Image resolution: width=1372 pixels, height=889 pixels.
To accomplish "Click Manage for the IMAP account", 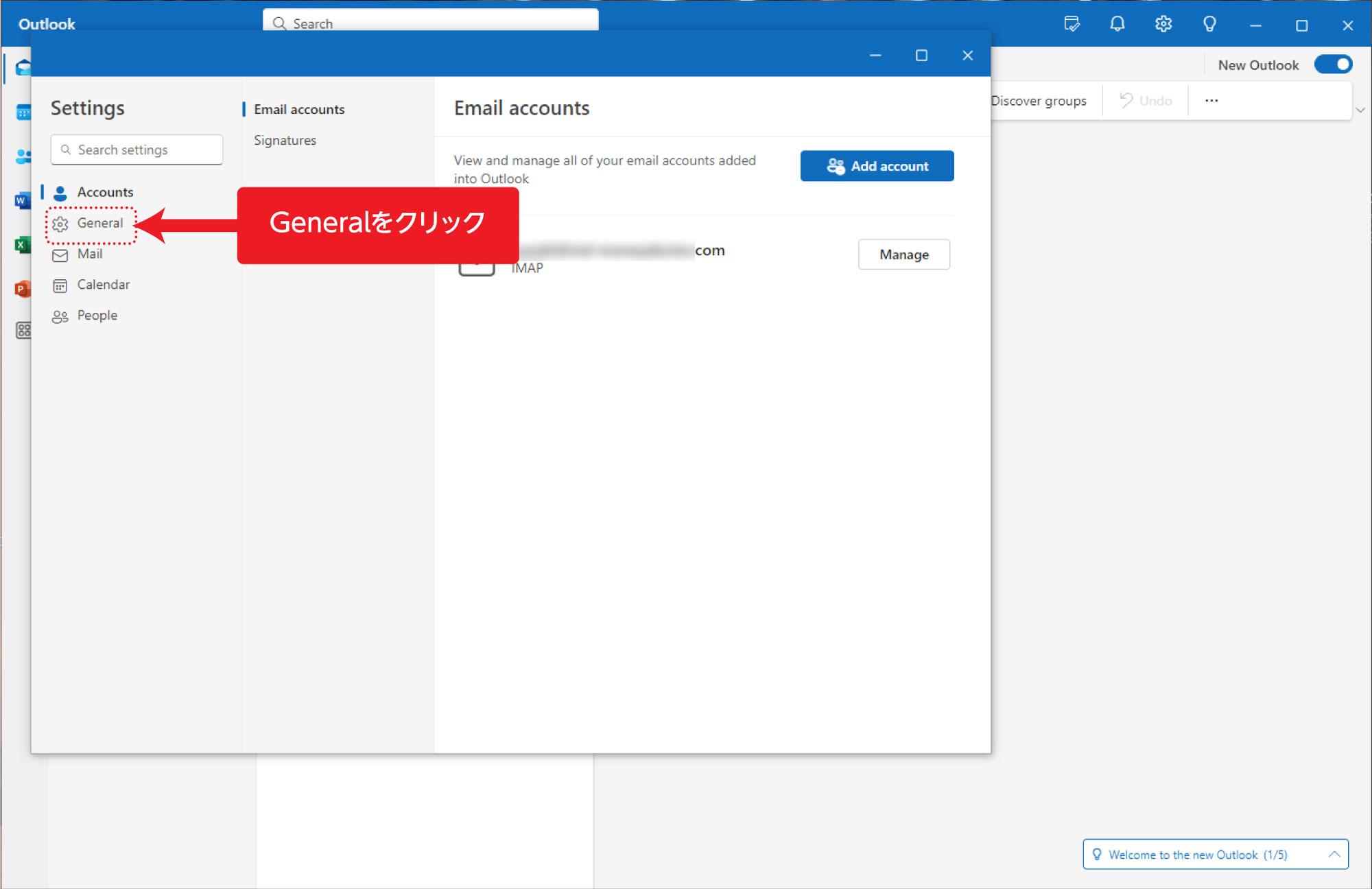I will 903,254.
